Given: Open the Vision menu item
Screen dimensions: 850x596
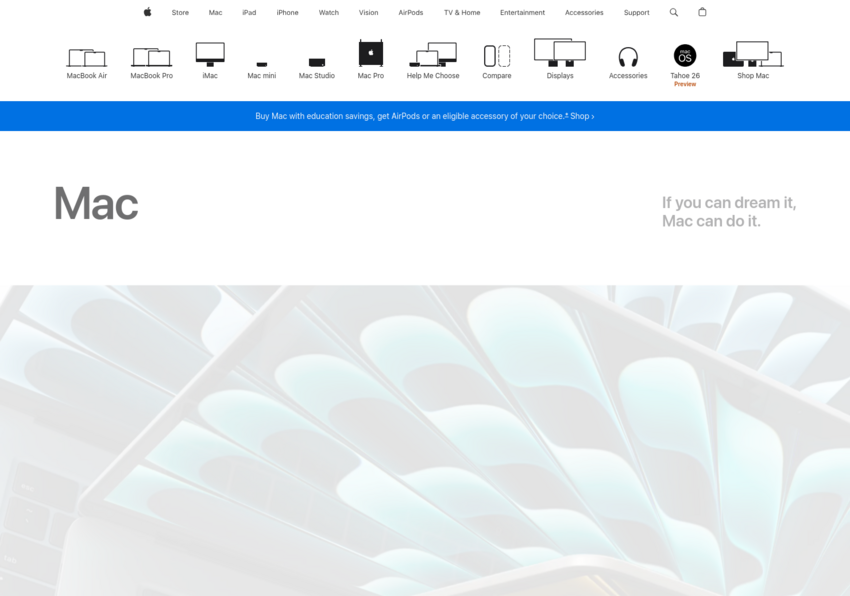Looking at the screenshot, I should 369,12.
